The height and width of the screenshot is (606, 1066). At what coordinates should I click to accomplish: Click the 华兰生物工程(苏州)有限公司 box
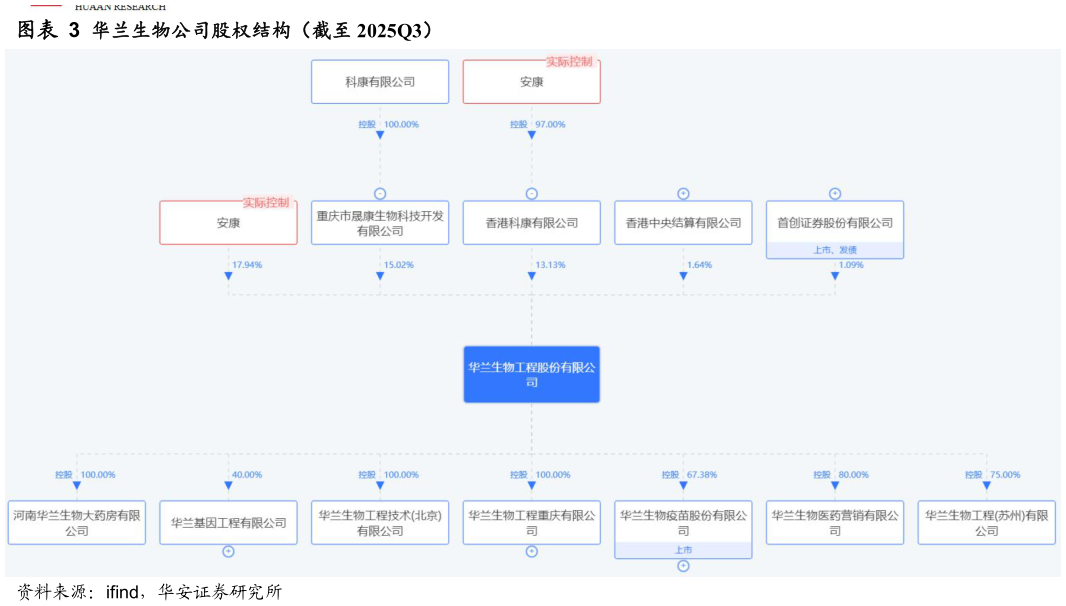click(x=987, y=521)
